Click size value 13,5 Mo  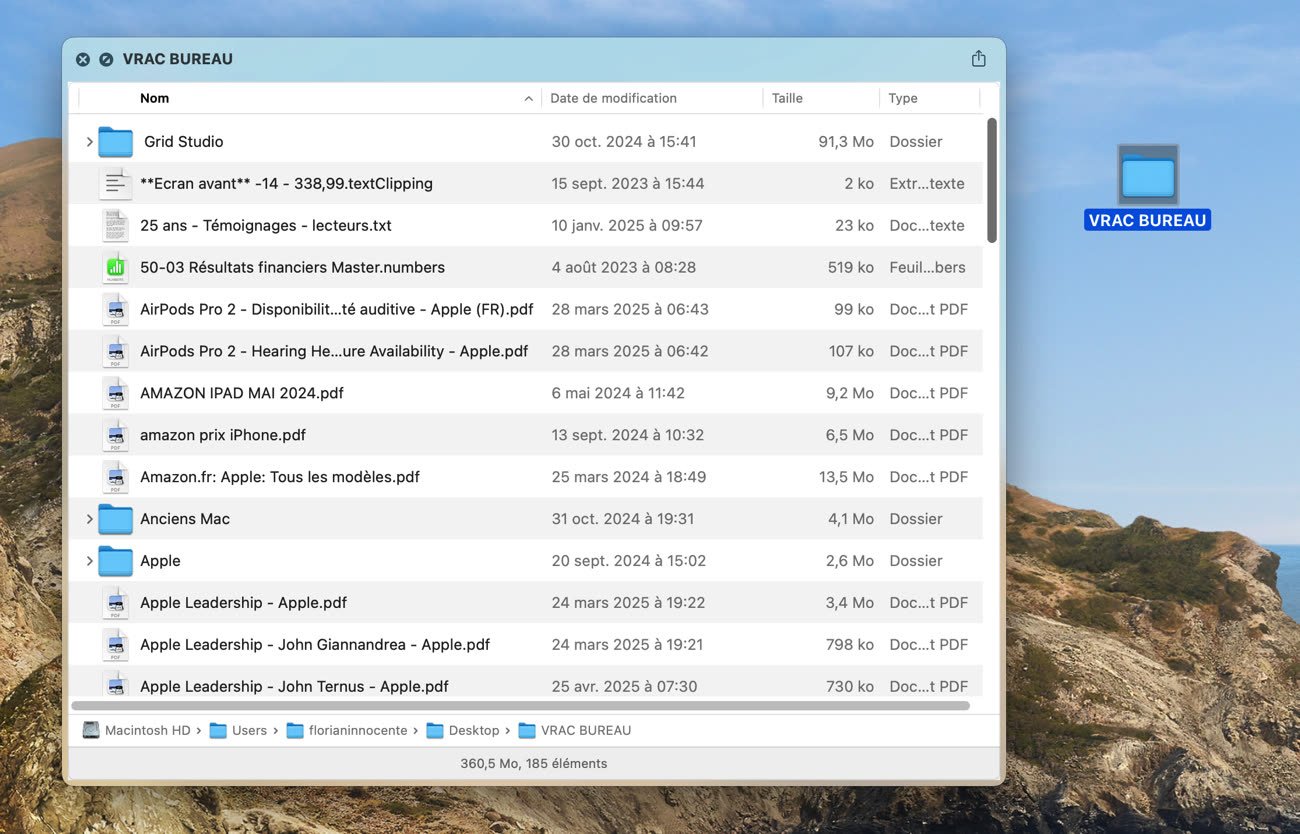[846, 478]
